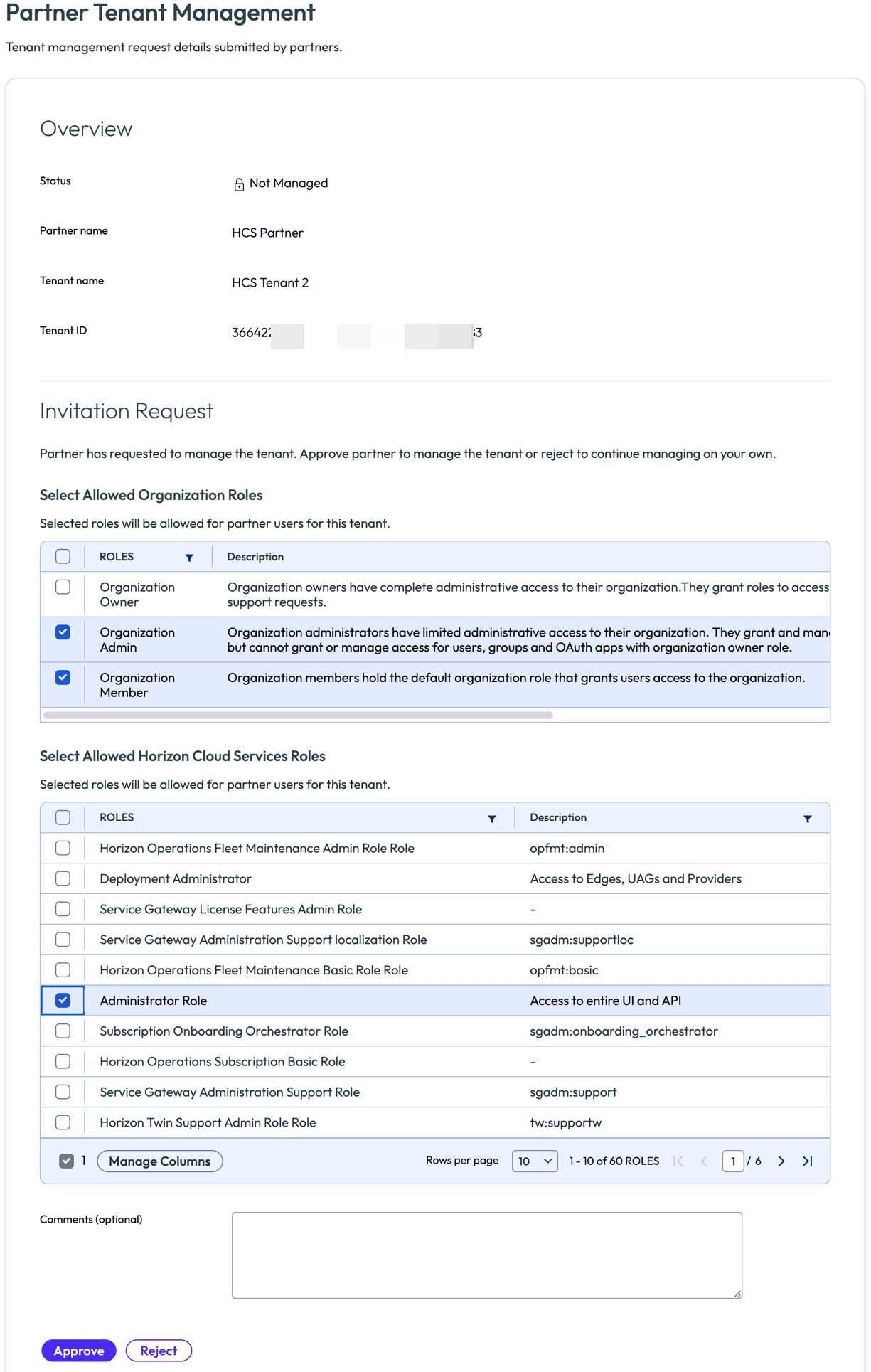Click the Organization Owner role name

[137, 595]
